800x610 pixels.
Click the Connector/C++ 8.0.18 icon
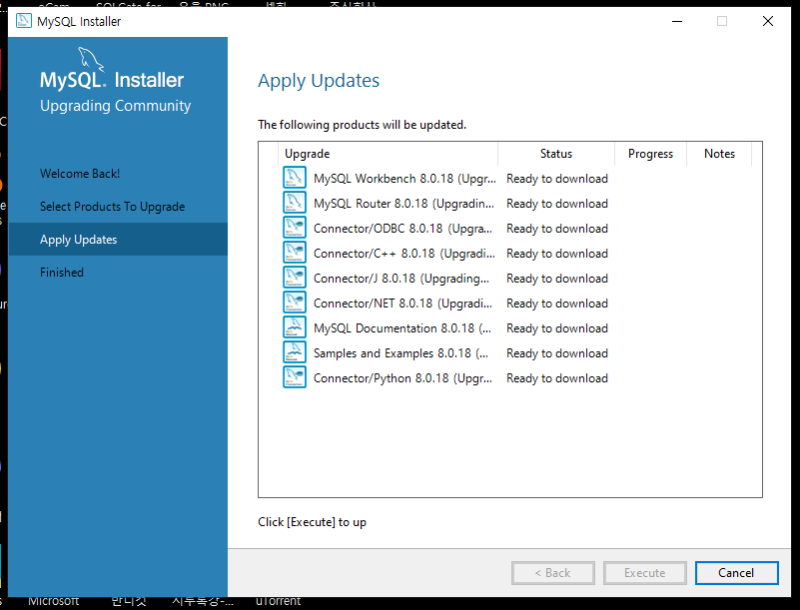(x=294, y=252)
